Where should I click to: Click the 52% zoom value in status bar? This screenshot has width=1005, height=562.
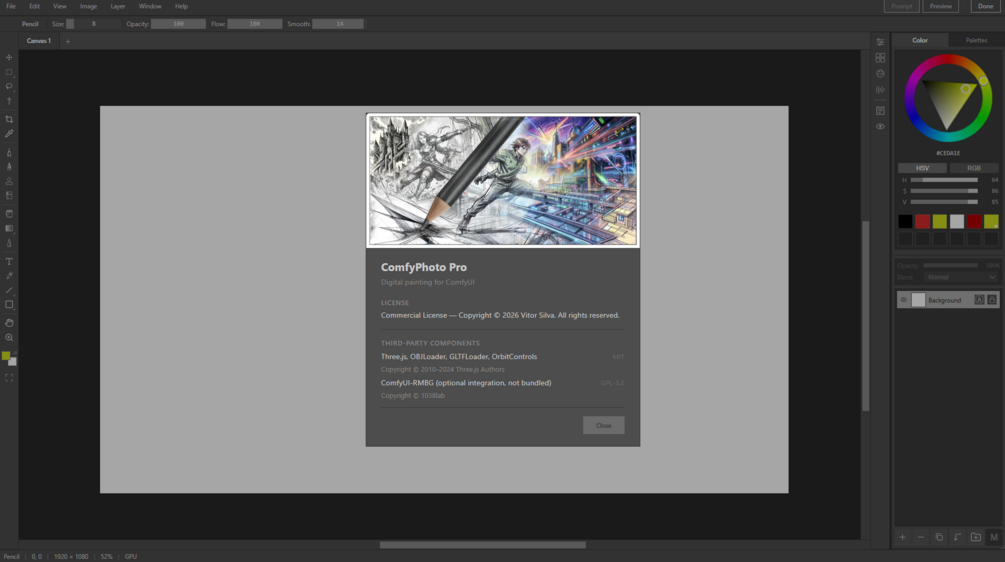(106, 557)
